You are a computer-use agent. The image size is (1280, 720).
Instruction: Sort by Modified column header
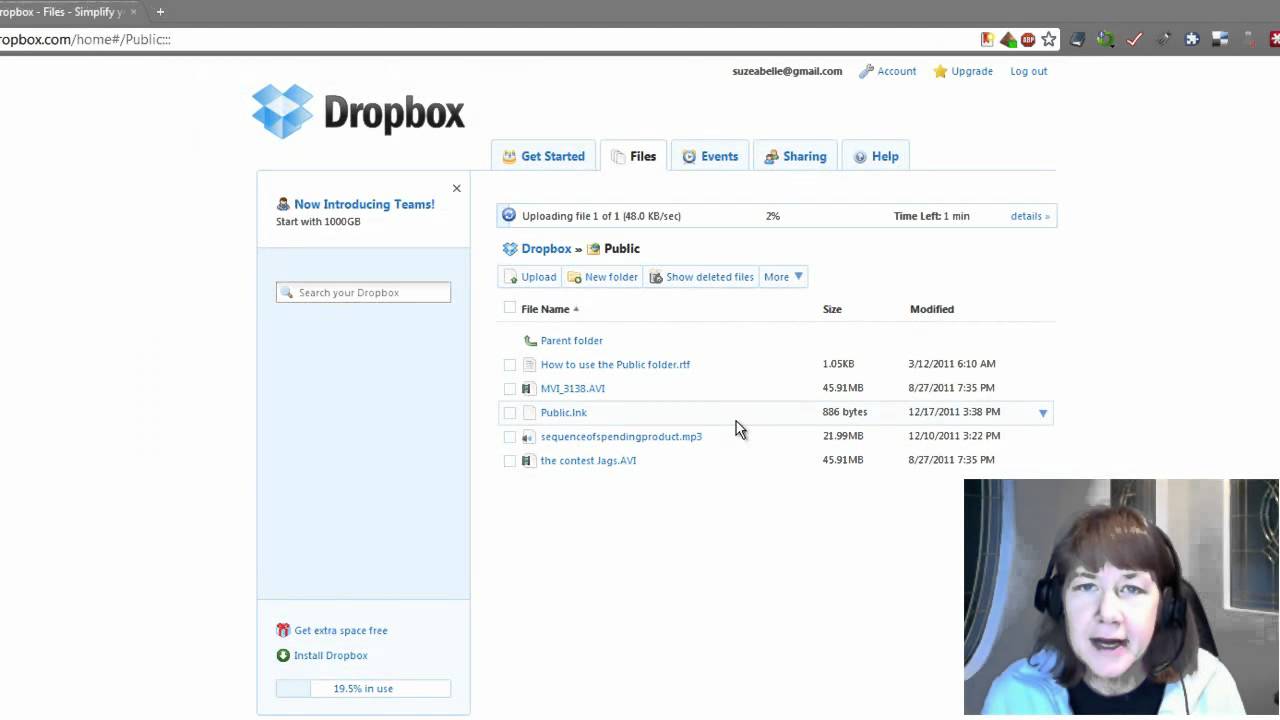tap(932, 309)
